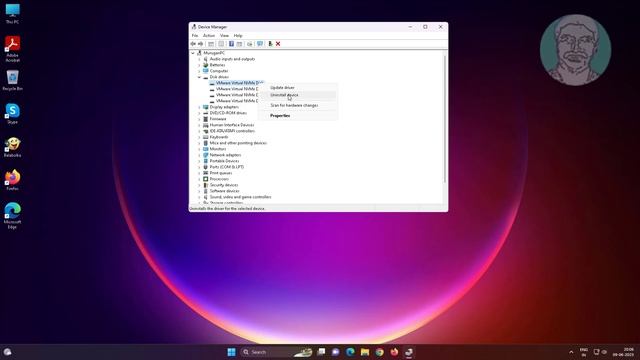Open the Help menu
The image size is (640, 360).
238,36
